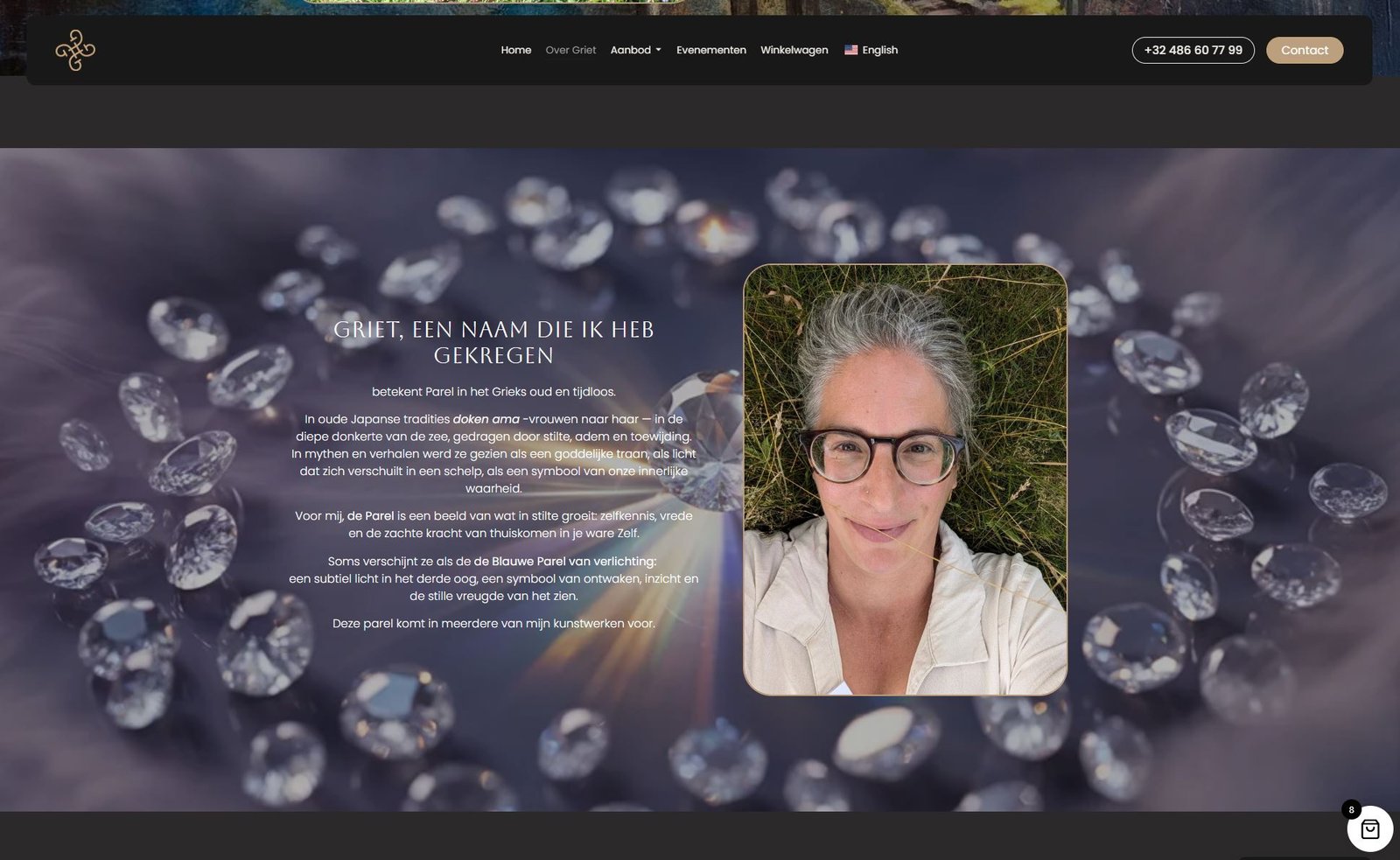
Task: Click the portrait photo of Griet
Action: [x=905, y=479]
